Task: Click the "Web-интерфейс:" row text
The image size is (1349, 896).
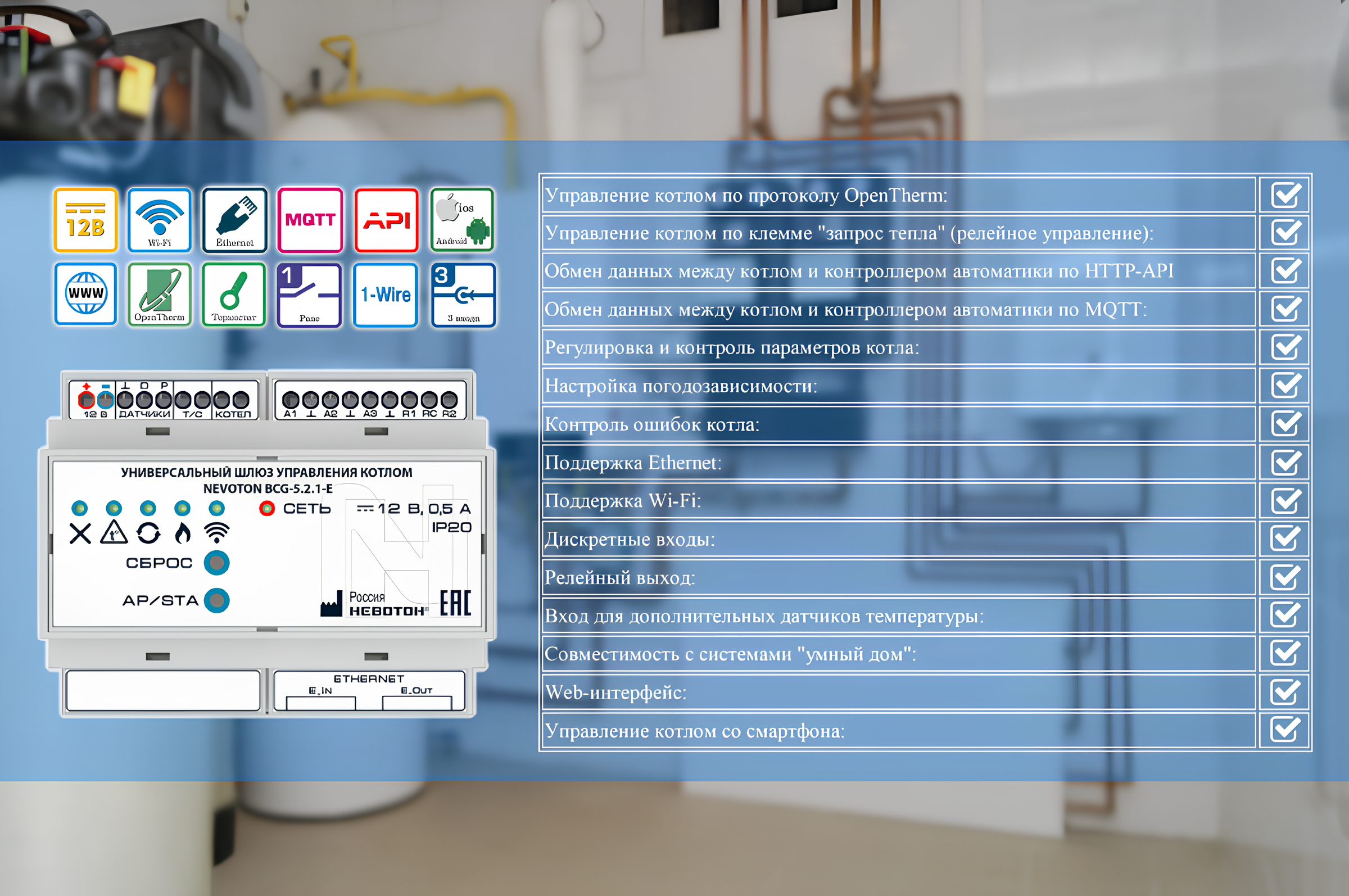Action: [x=616, y=693]
